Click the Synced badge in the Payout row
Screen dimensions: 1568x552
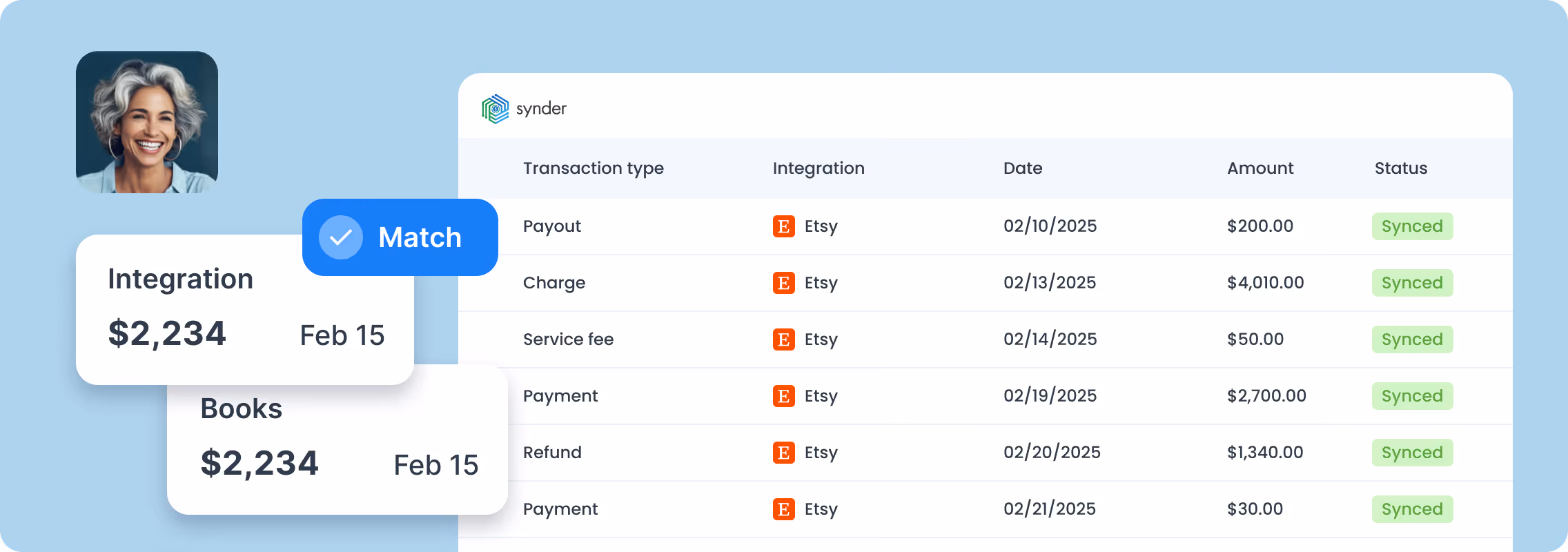pyautogui.click(x=1412, y=226)
